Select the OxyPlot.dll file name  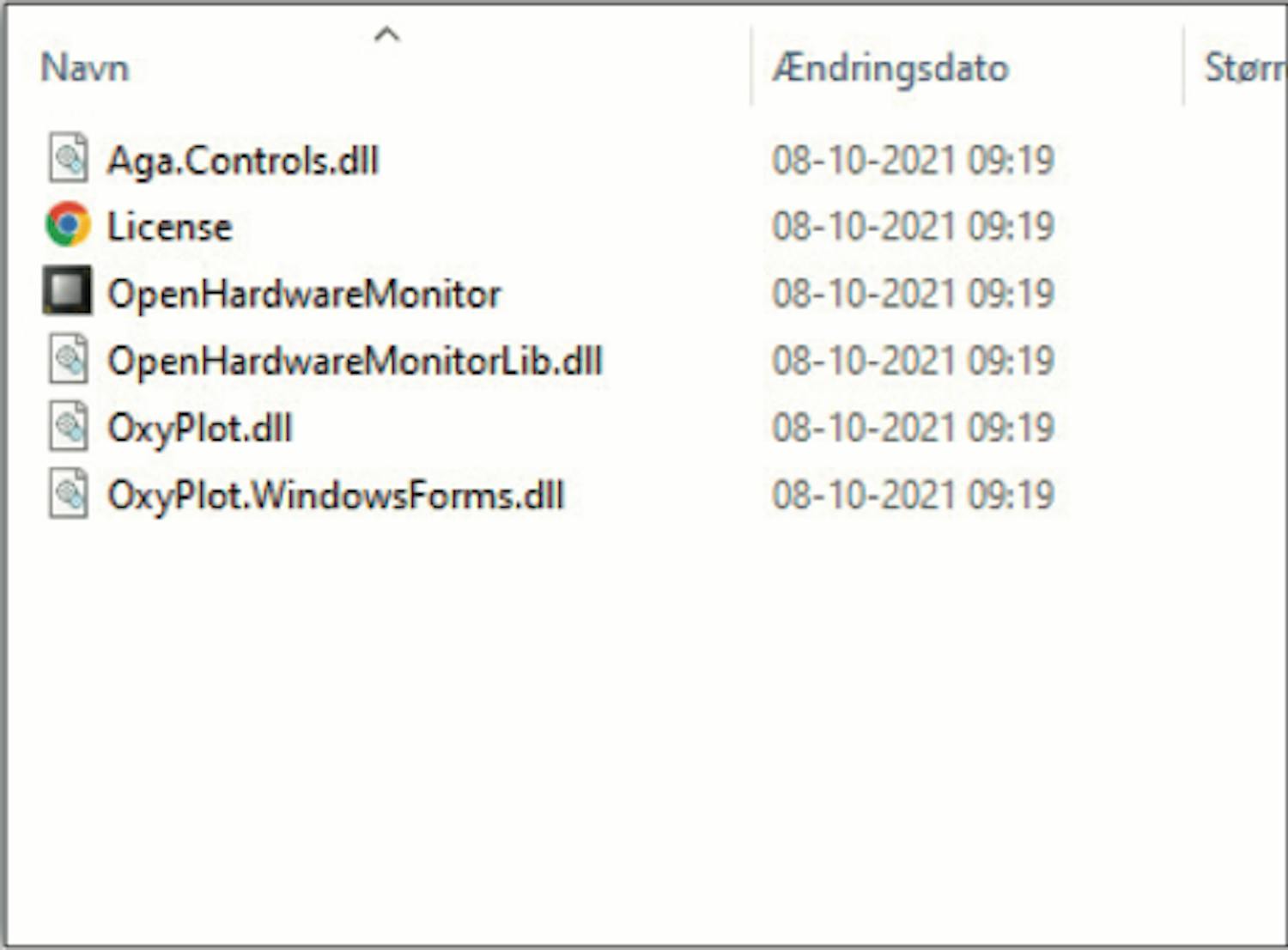point(199,428)
